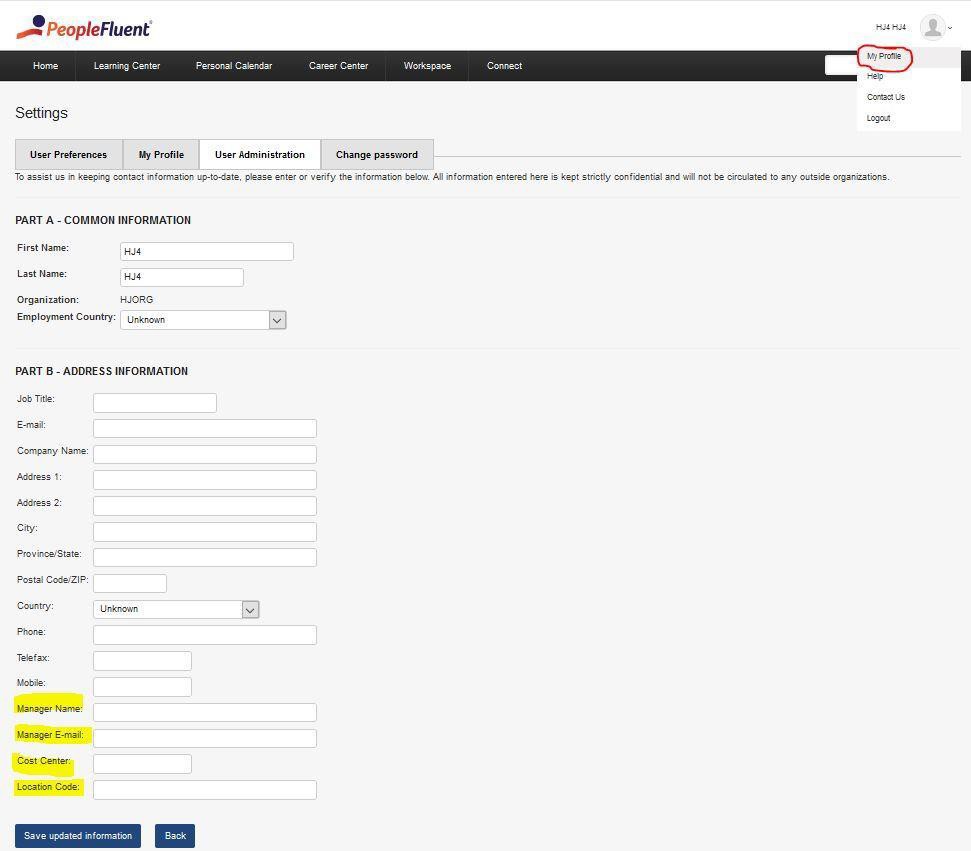Go to Home in navigation bar

pos(45,66)
